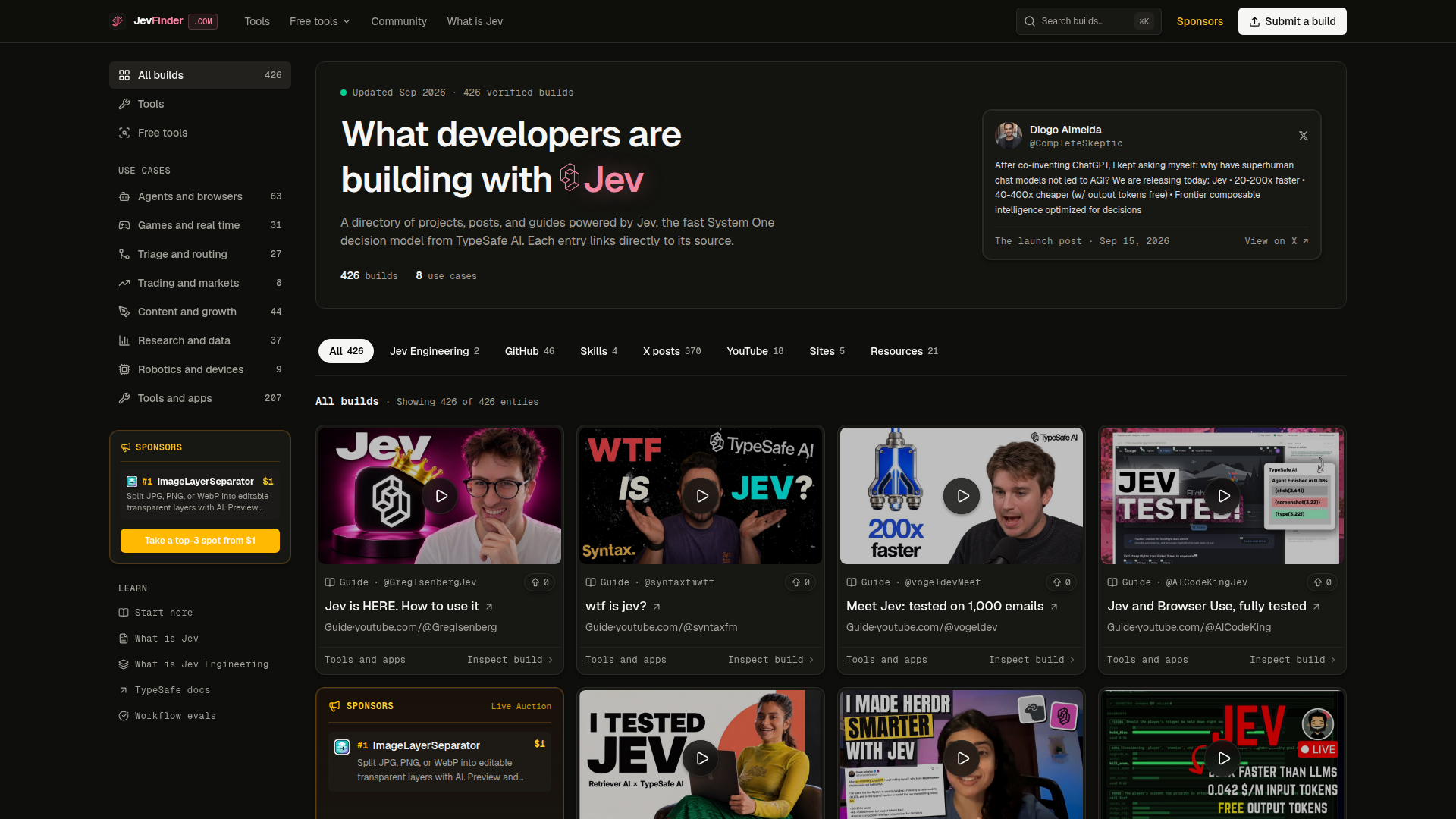Open the What is Jev page
The image size is (1456, 819).
(475, 21)
